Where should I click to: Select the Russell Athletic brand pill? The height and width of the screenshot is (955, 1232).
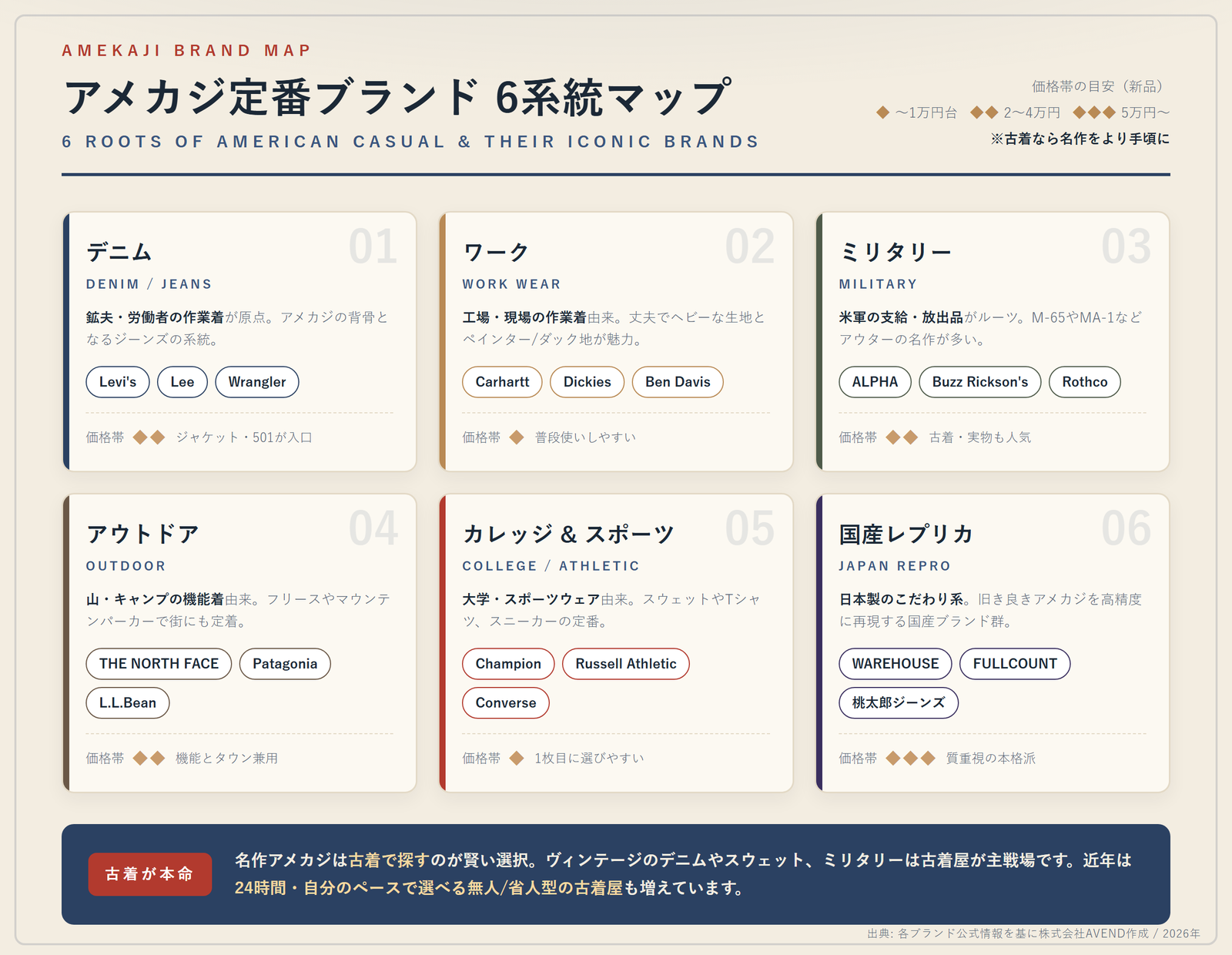pos(626,664)
